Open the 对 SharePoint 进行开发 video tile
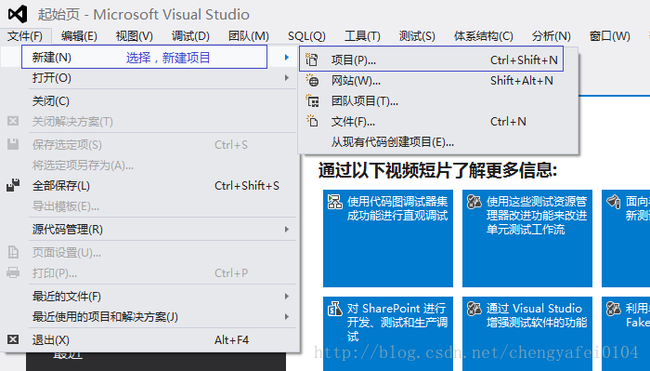 point(388,334)
